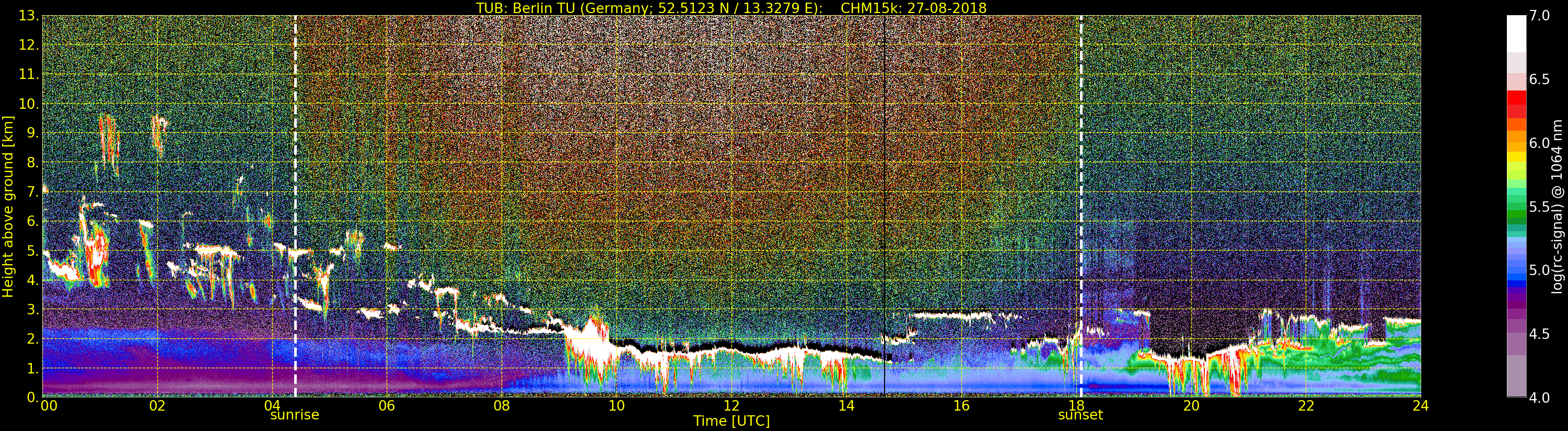
Task: Click the time axis tick label '24'
Action: (1421, 406)
